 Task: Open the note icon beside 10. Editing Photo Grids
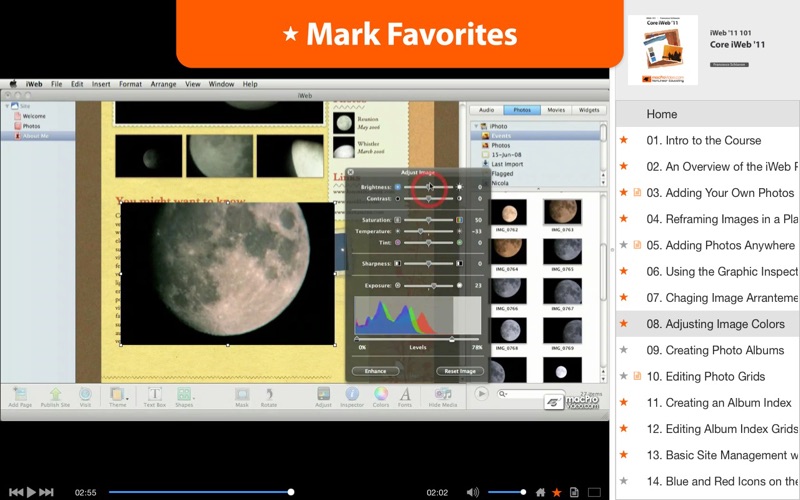pos(637,376)
